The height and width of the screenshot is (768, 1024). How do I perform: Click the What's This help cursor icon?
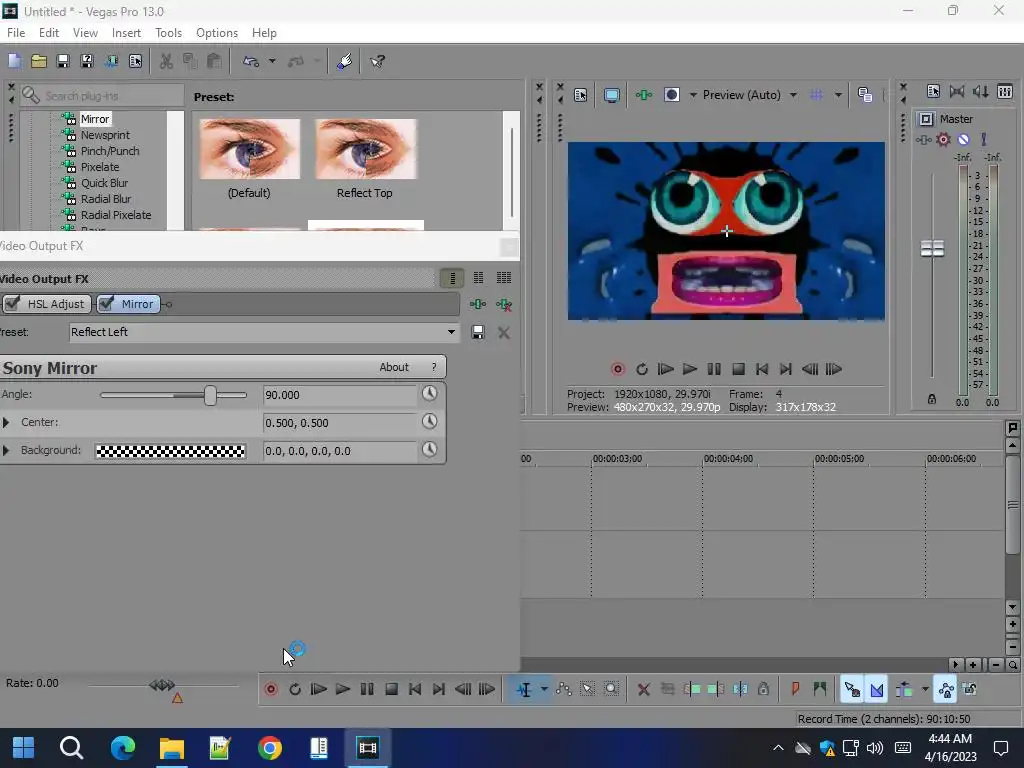(x=377, y=61)
